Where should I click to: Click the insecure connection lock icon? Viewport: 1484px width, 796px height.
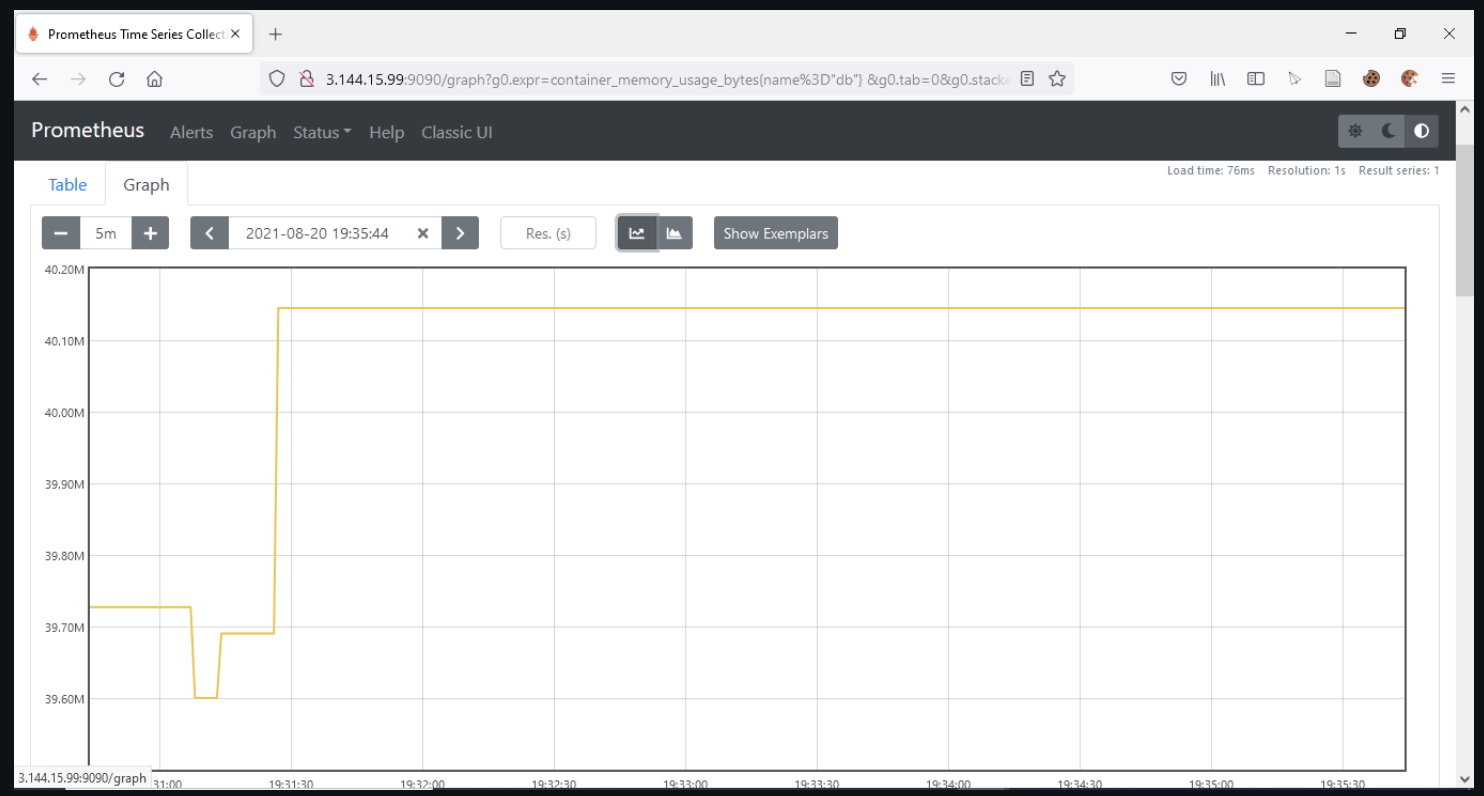point(307,79)
